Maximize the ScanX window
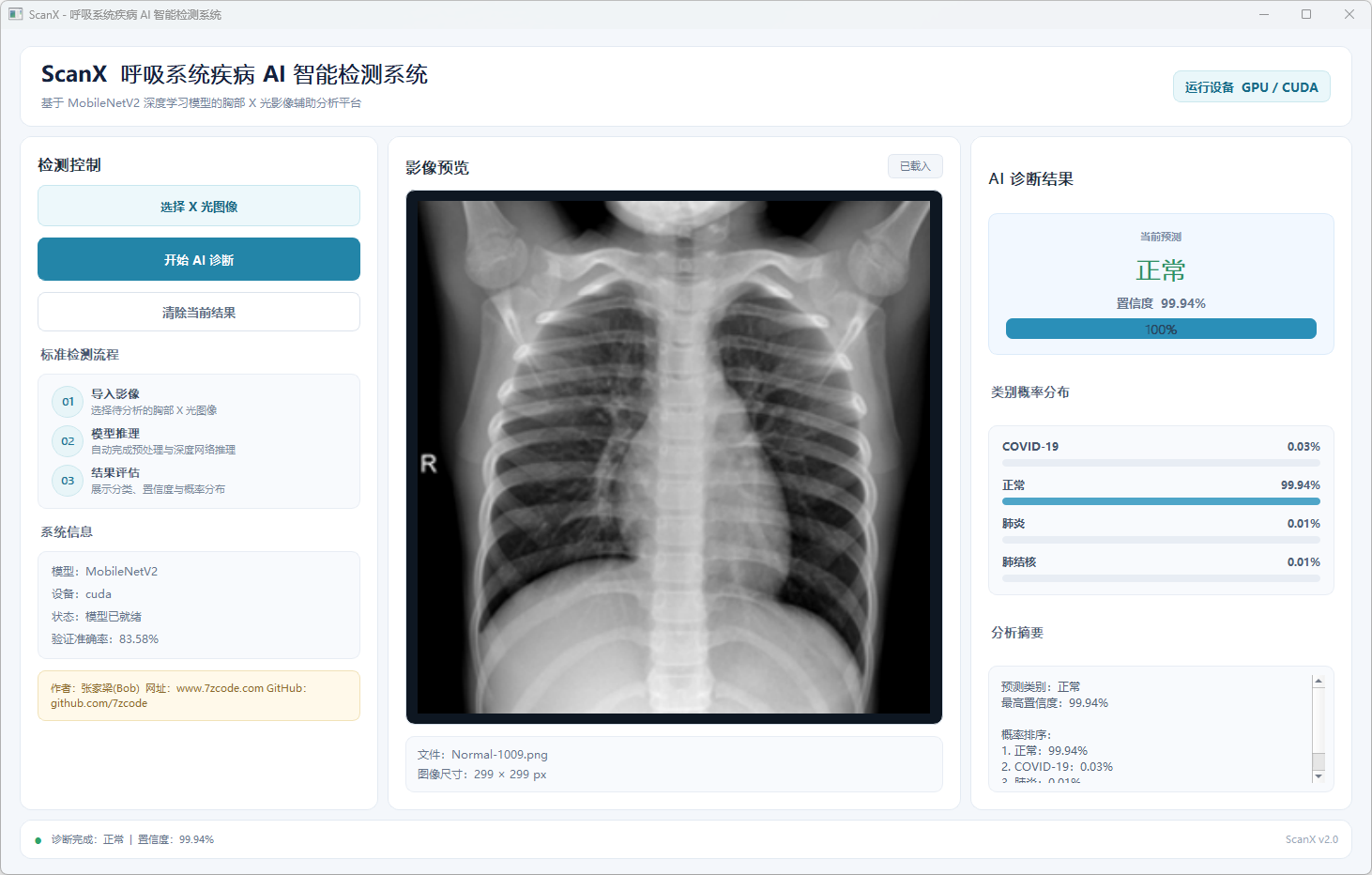This screenshot has width=1372, height=875. click(x=1306, y=14)
